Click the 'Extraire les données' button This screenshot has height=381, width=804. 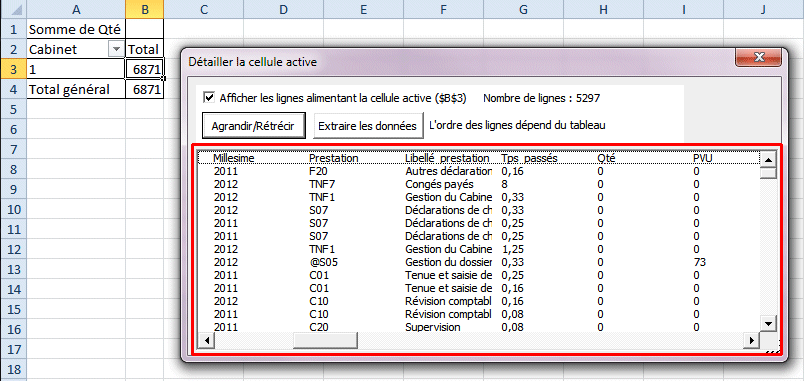pos(368,126)
